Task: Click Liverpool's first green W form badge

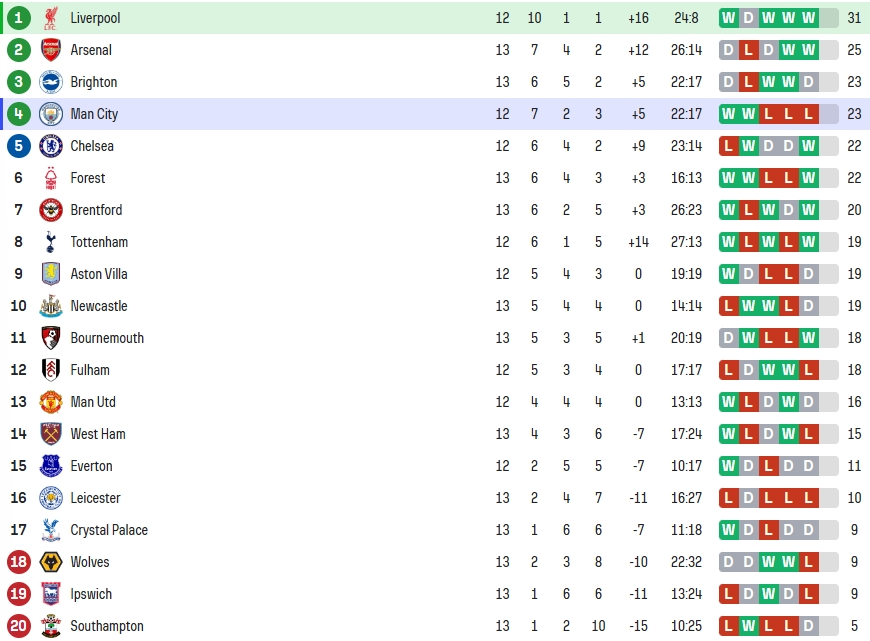Action: point(729,18)
